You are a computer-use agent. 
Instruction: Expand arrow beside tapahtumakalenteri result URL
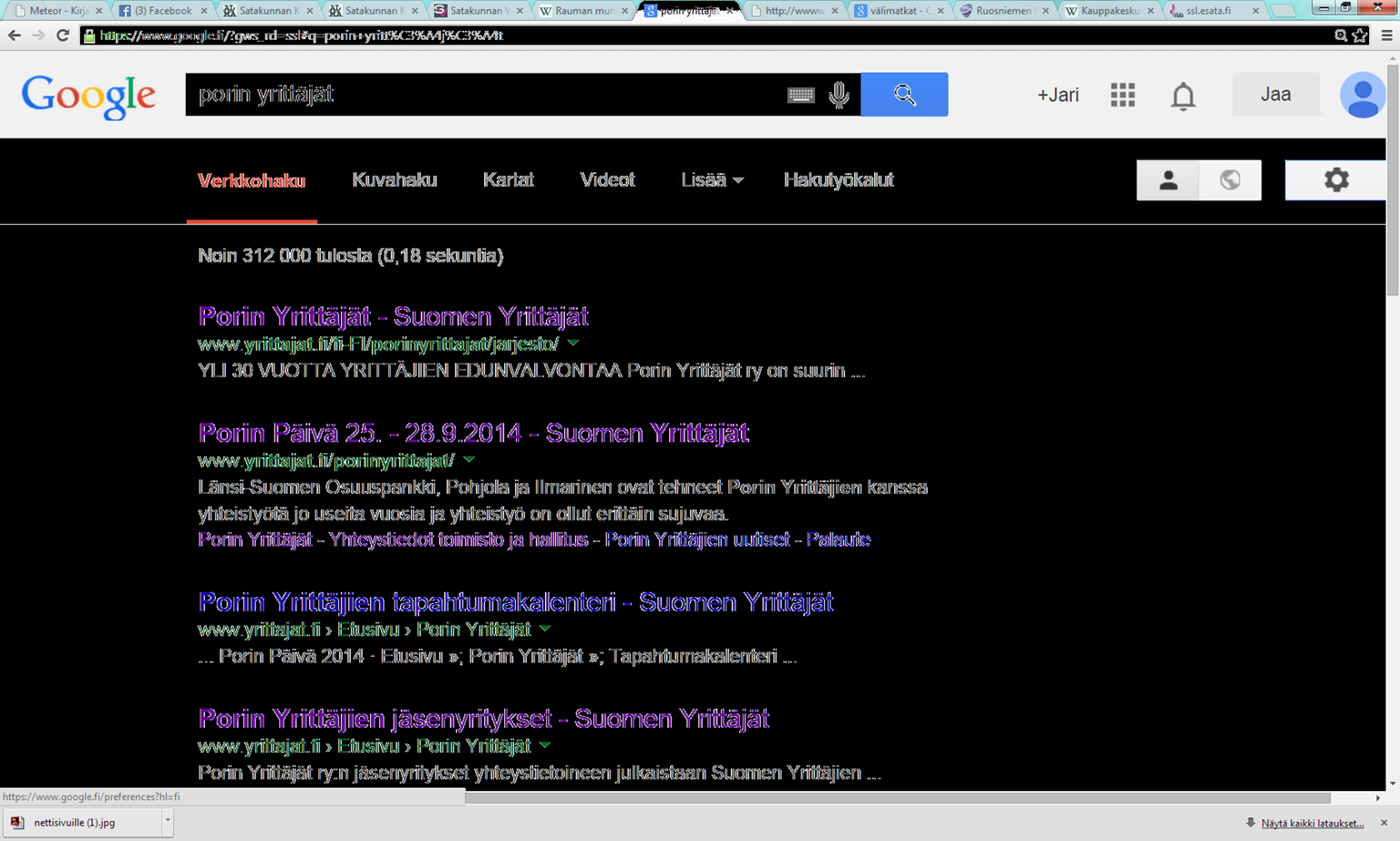[x=545, y=629]
